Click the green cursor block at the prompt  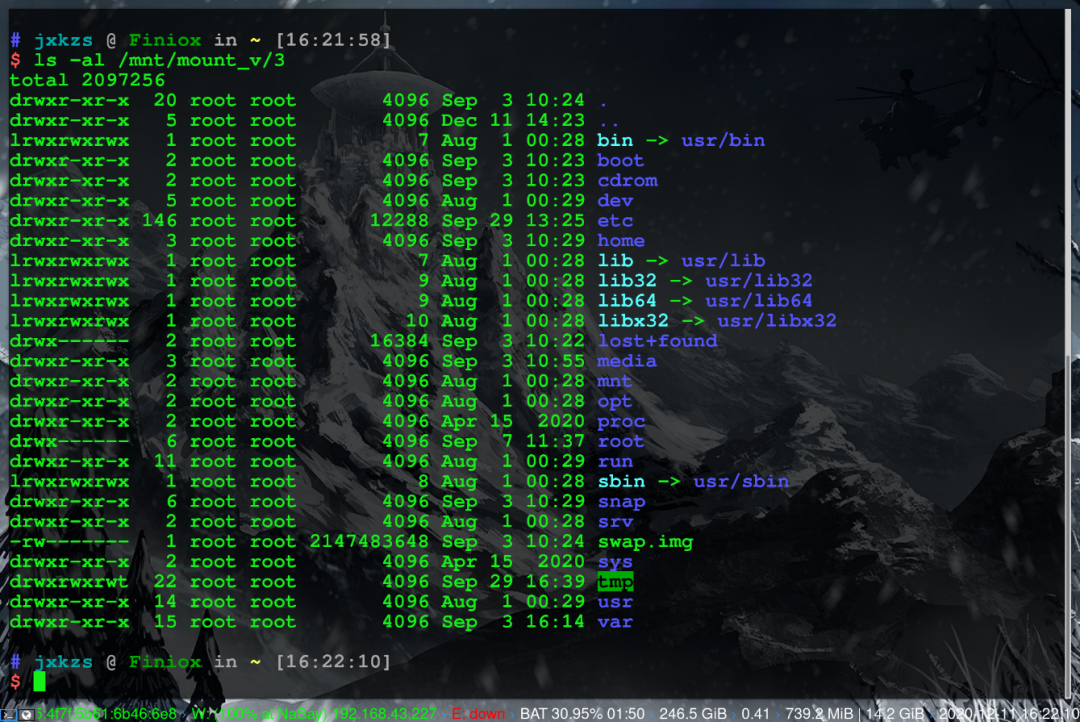point(39,681)
